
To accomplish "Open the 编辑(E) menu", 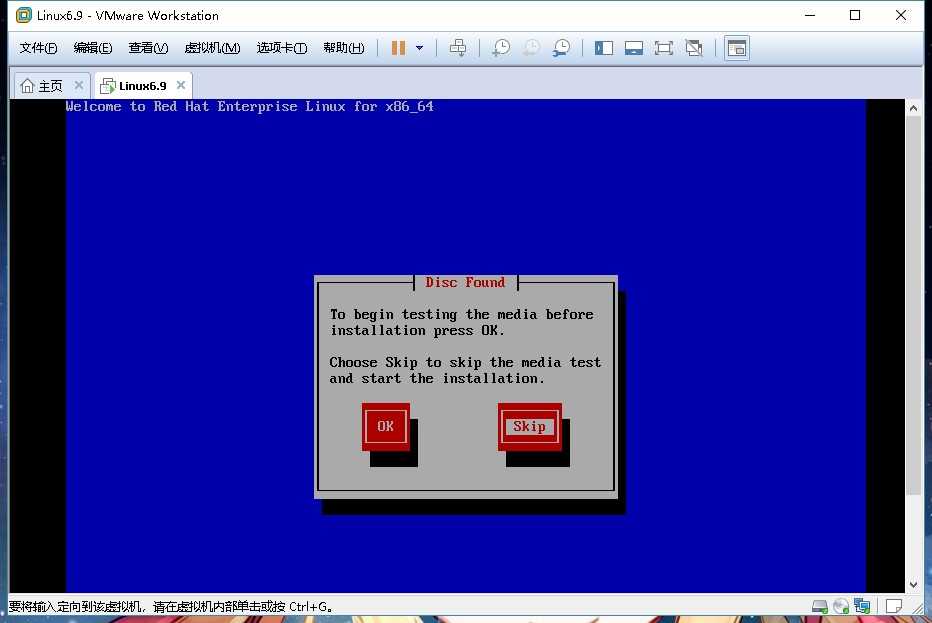I will pyautogui.click(x=93, y=48).
